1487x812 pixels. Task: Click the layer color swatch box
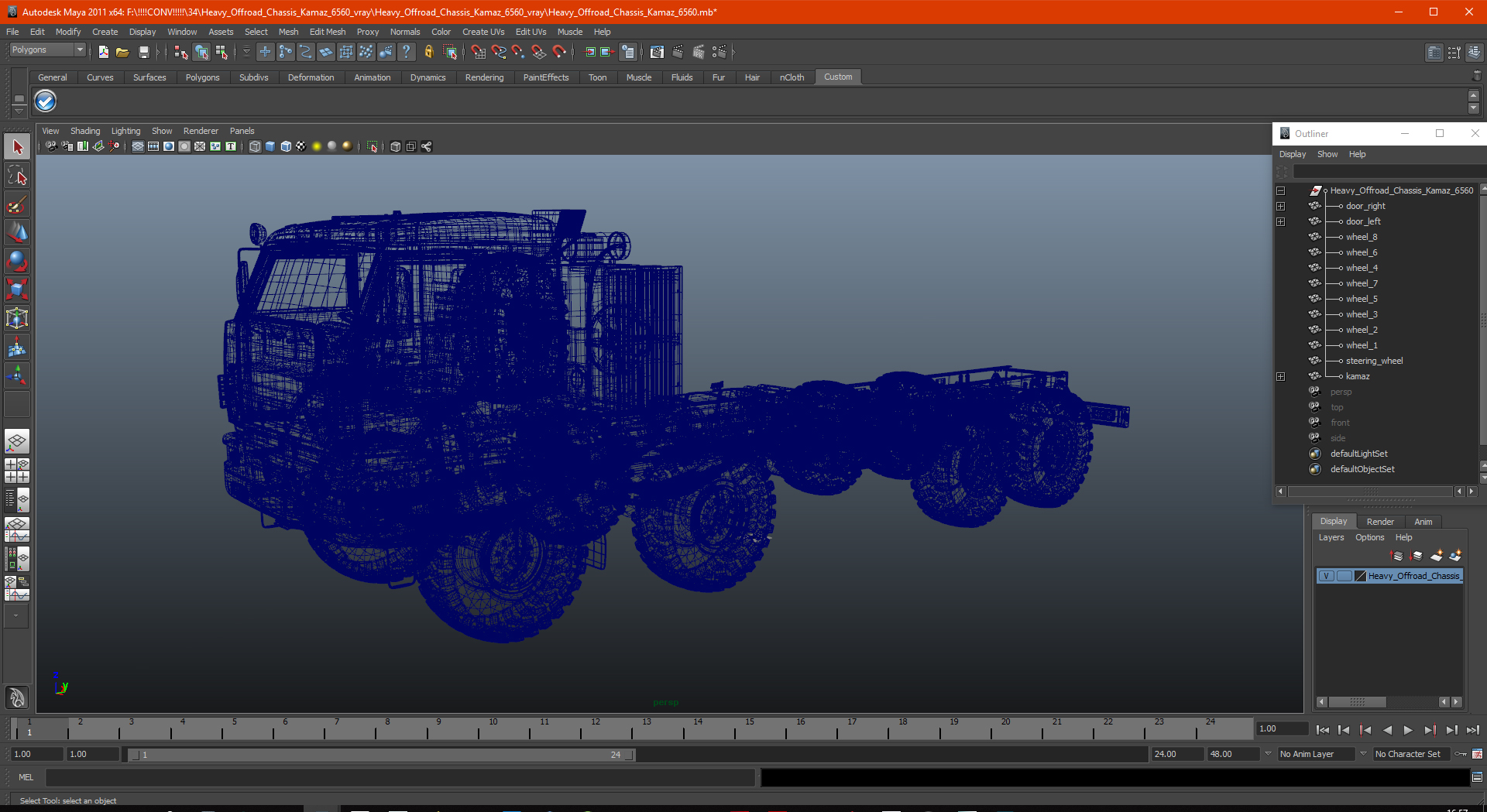point(1360,576)
